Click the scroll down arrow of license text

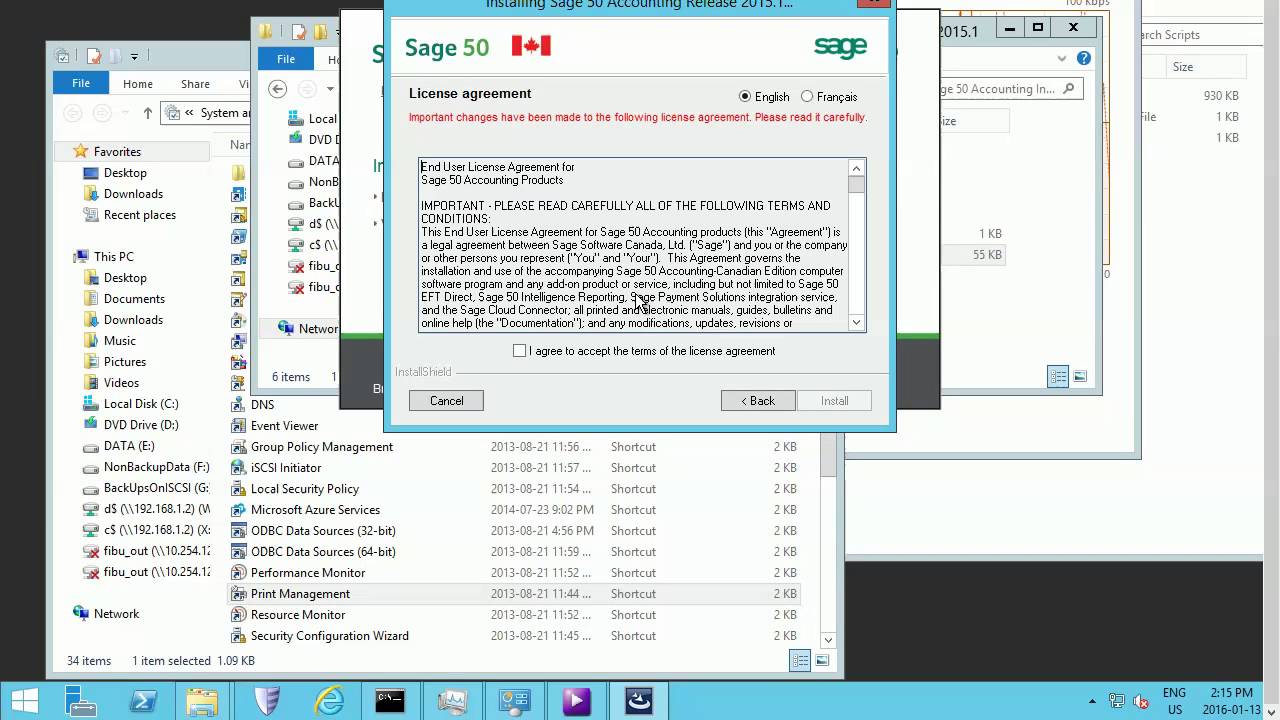(856, 322)
